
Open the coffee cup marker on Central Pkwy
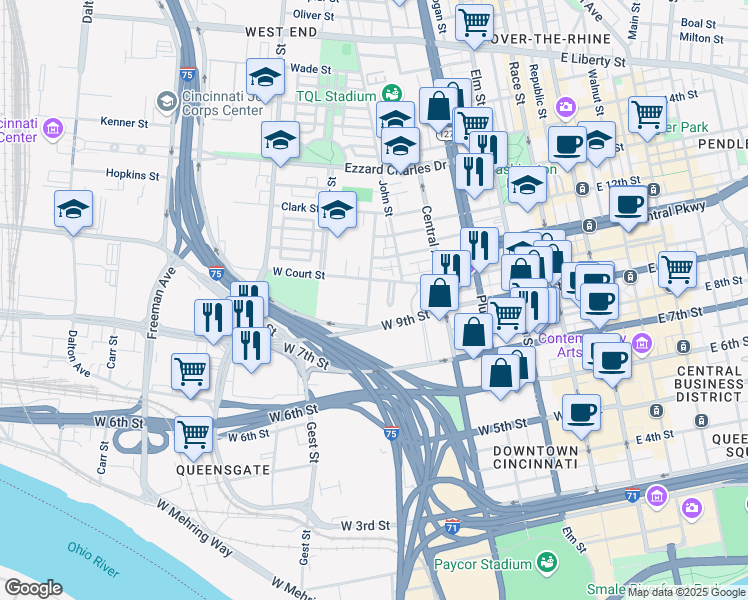pos(628,207)
